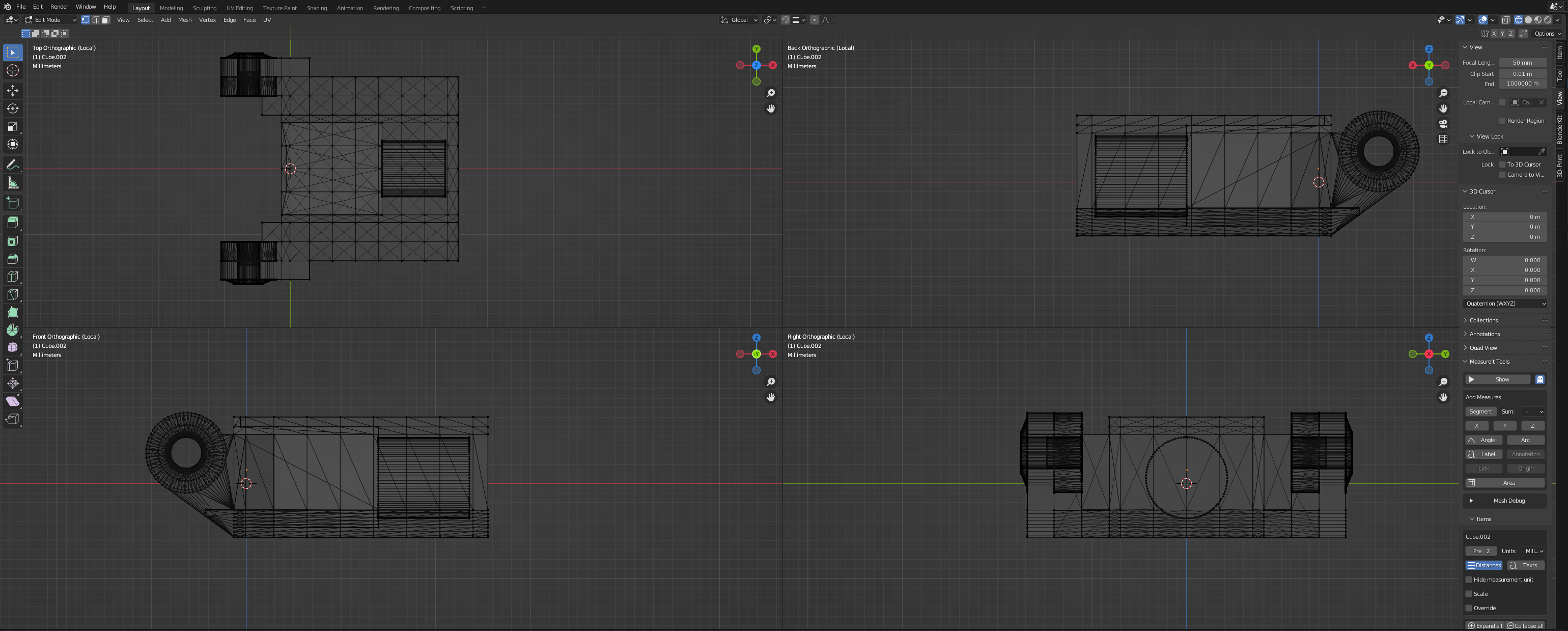Open the Units dropdown in Items
The height and width of the screenshot is (631, 1568).
coord(1533,551)
